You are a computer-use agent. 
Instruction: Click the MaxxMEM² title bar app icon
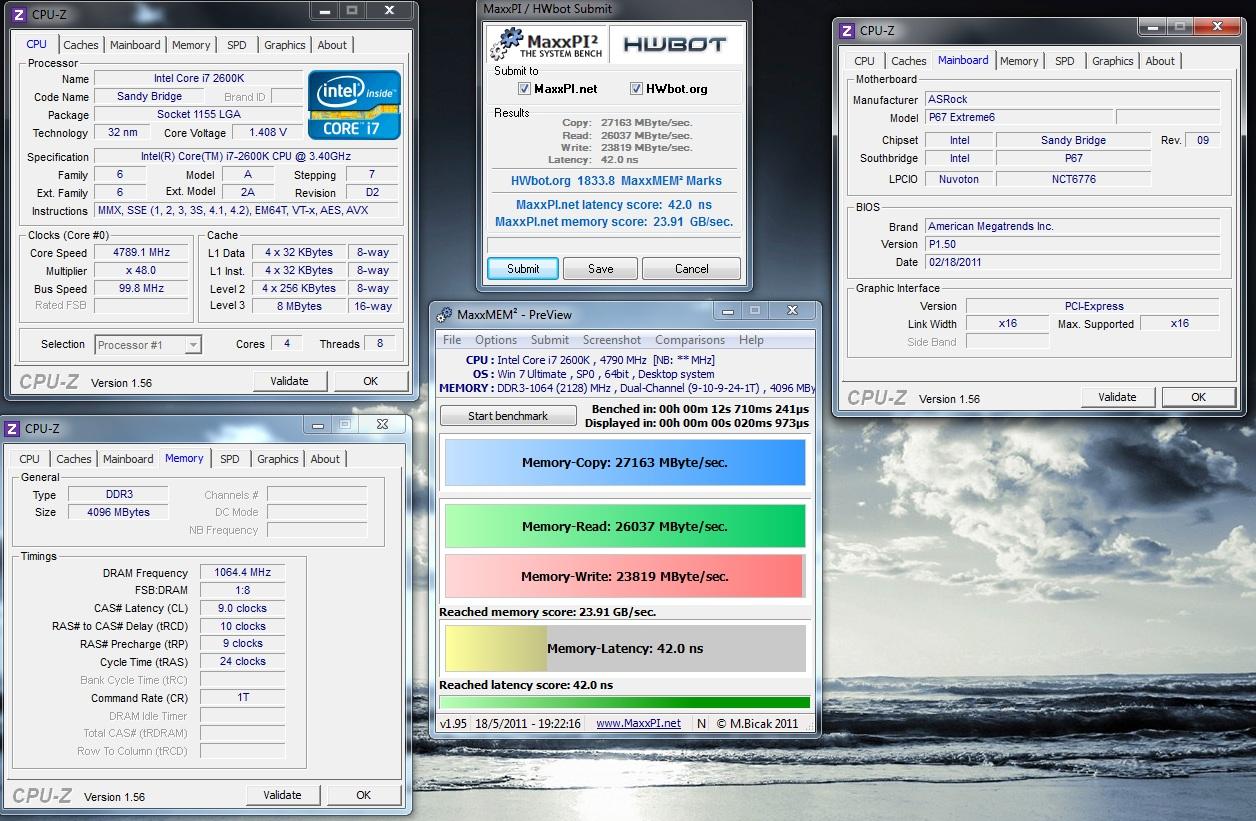point(444,314)
